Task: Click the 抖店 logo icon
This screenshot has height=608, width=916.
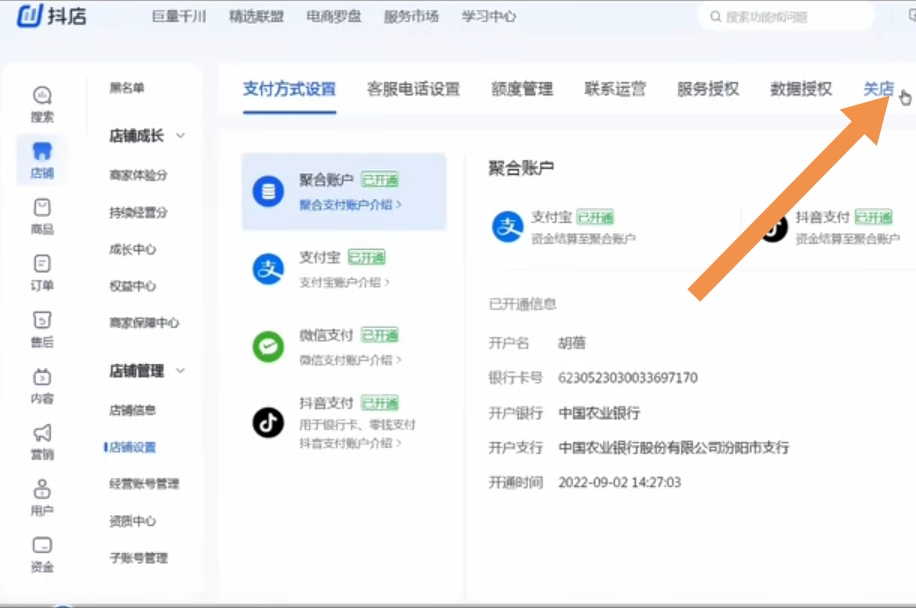Action: tap(29, 16)
